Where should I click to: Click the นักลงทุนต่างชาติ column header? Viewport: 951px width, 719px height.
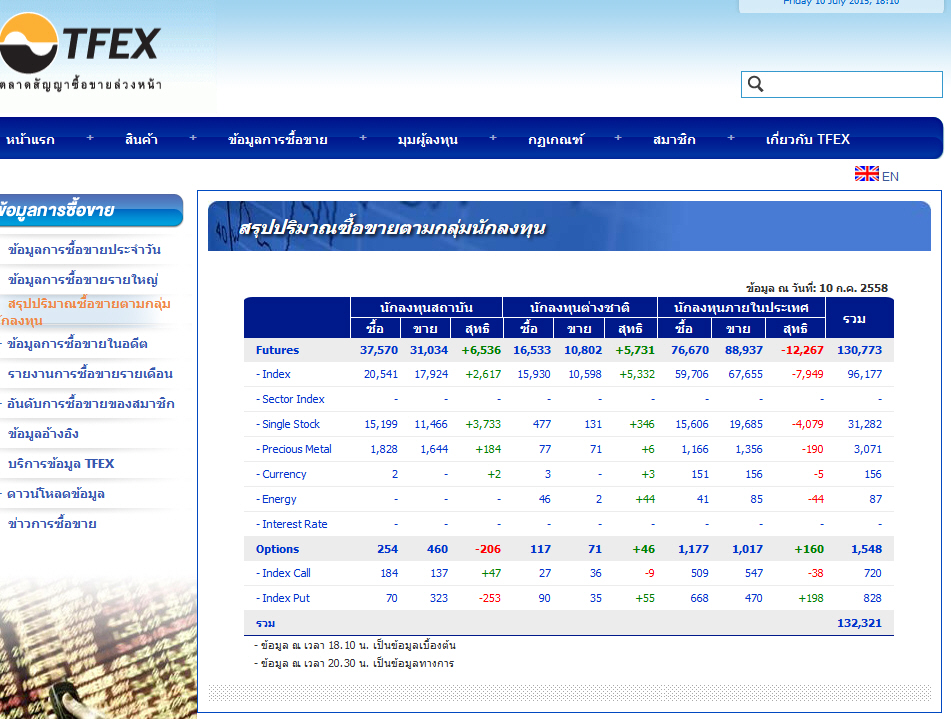[580, 308]
